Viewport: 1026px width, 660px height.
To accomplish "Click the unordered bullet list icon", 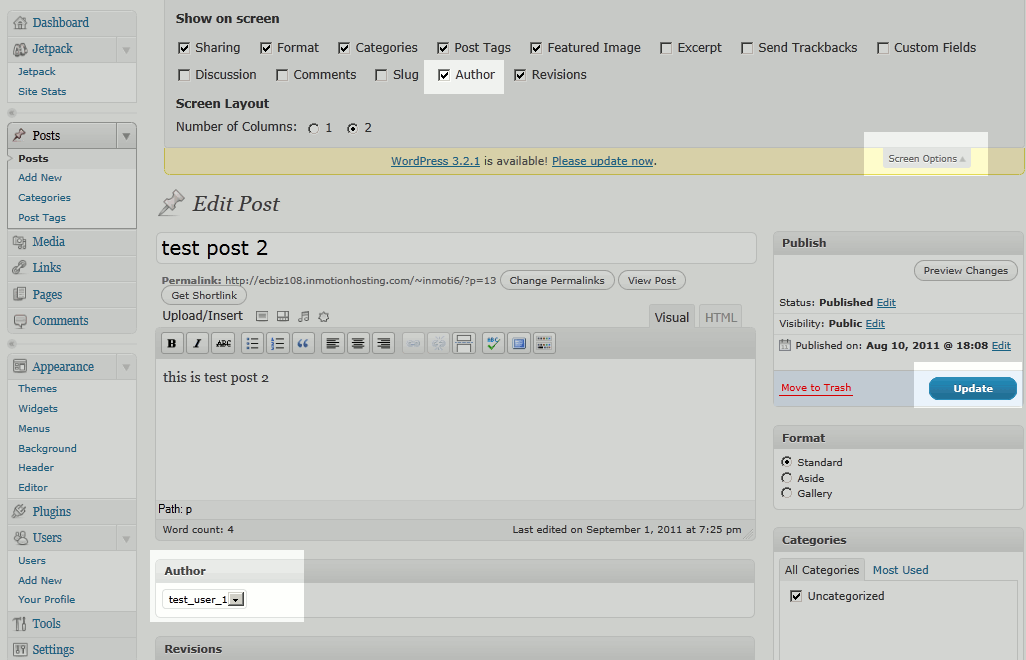I will [x=253, y=343].
